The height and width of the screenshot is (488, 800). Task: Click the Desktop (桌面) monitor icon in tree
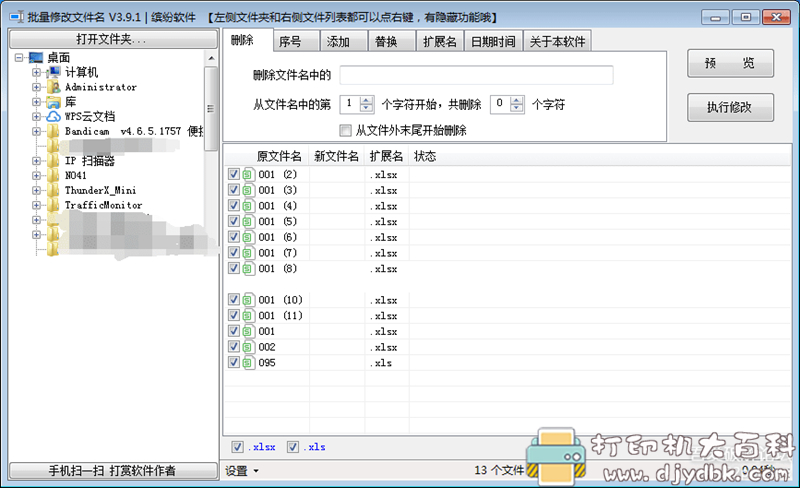pos(36,58)
